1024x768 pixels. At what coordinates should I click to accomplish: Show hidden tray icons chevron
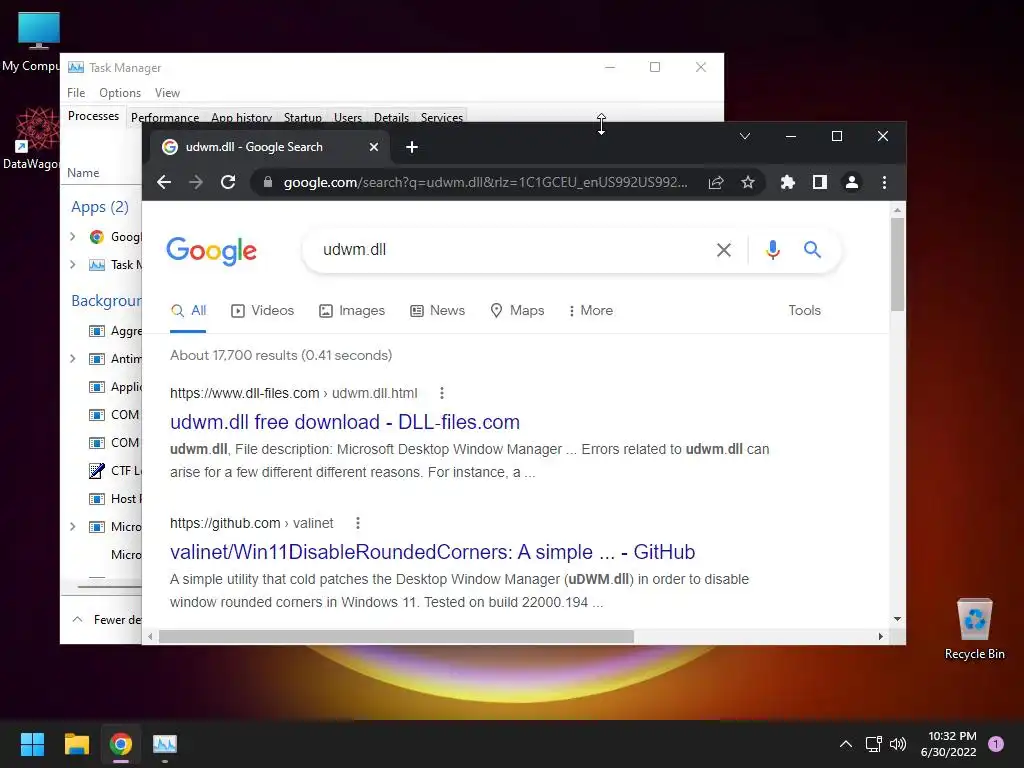point(846,744)
